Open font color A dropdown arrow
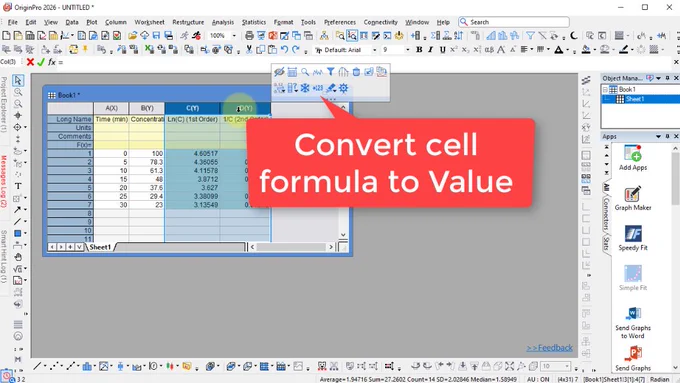This screenshot has height=383, width=680. (568, 50)
